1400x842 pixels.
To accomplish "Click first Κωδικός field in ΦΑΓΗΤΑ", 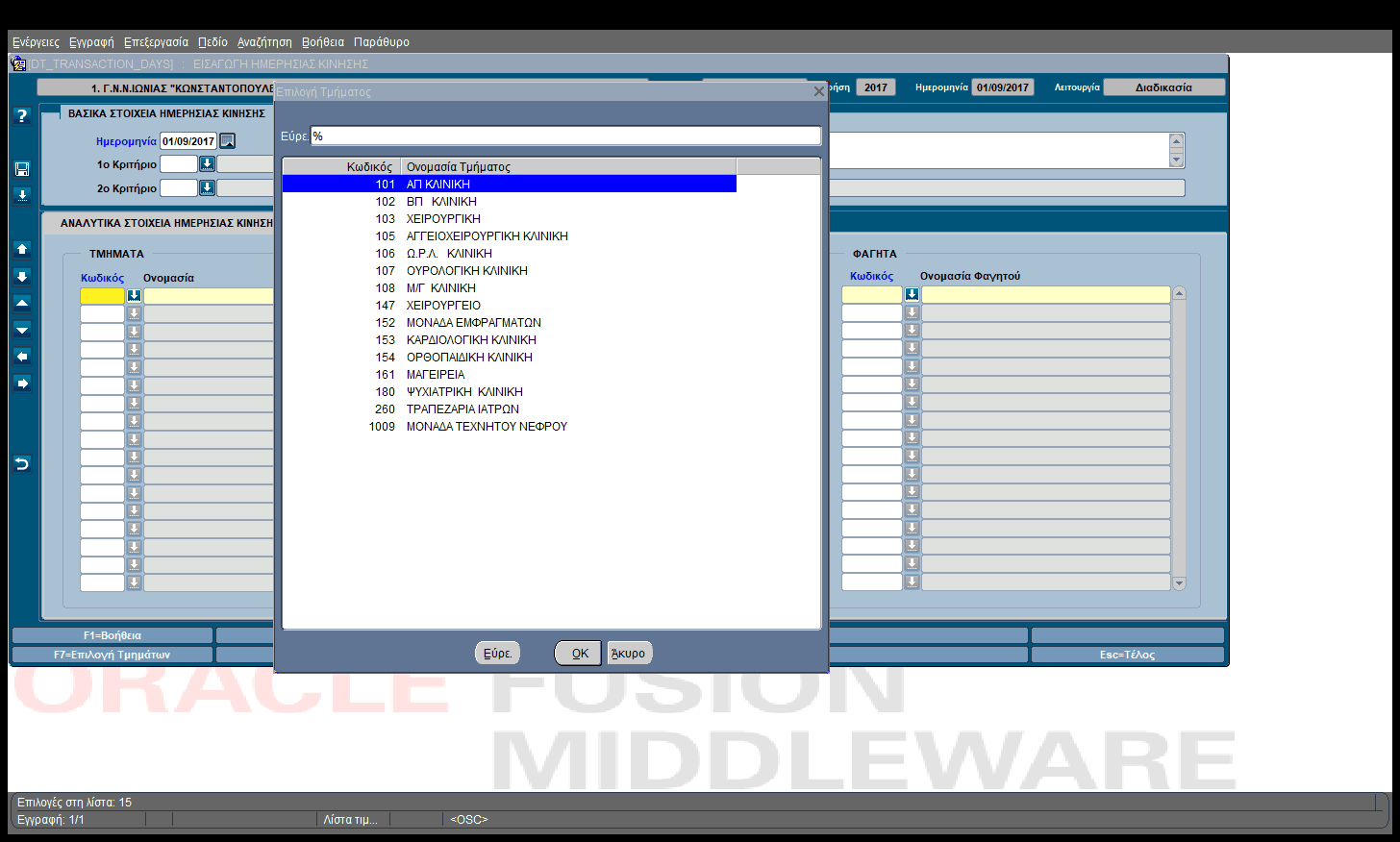I will 871,294.
